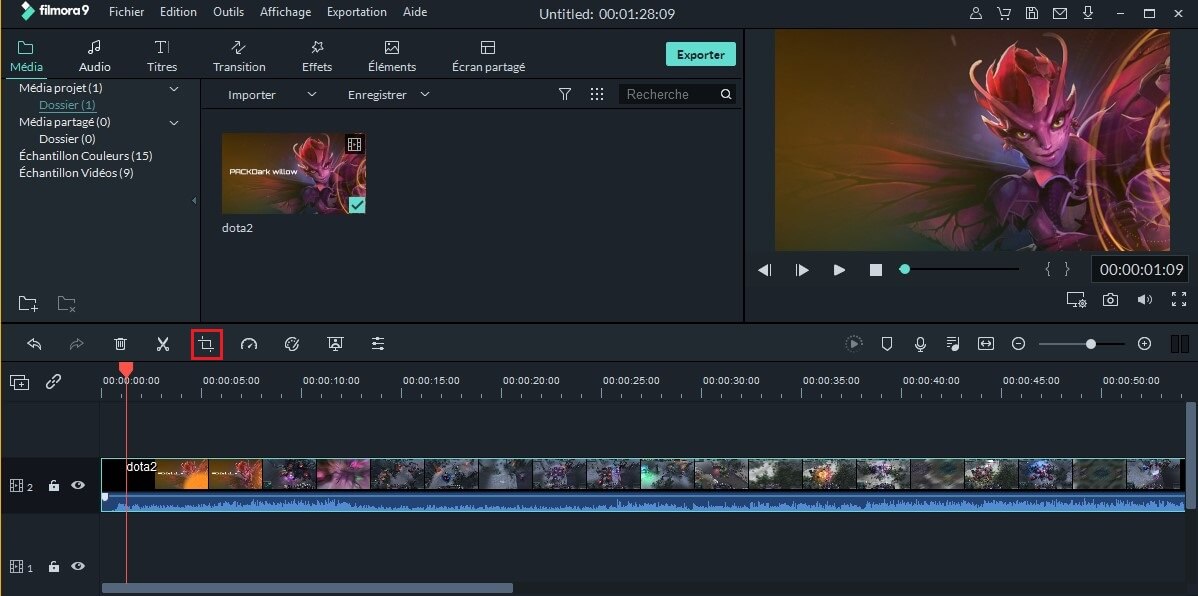This screenshot has width=1198, height=596.
Task: Select Échantillon Couleurs (15) item
Action: click(x=86, y=156)
